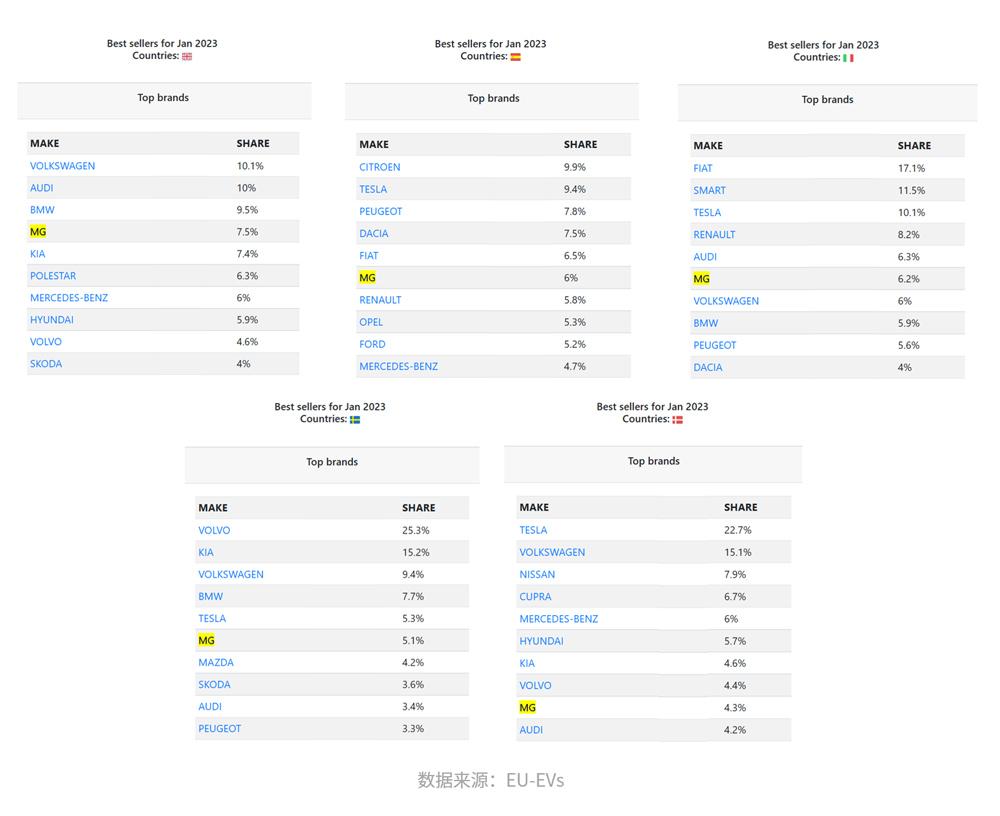Select Top brands tab for Spain table
The image size is (1000, 816).
pyautogui.click(x=492, y=99)
